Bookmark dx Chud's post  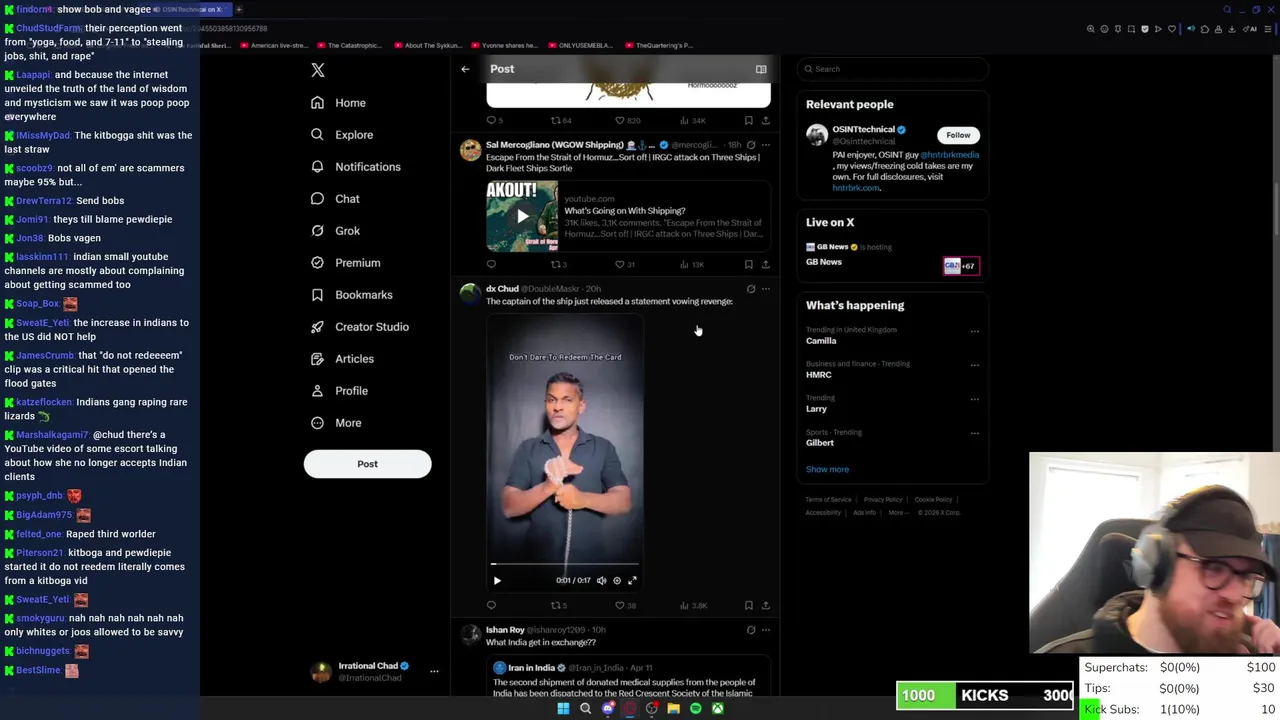748,605
